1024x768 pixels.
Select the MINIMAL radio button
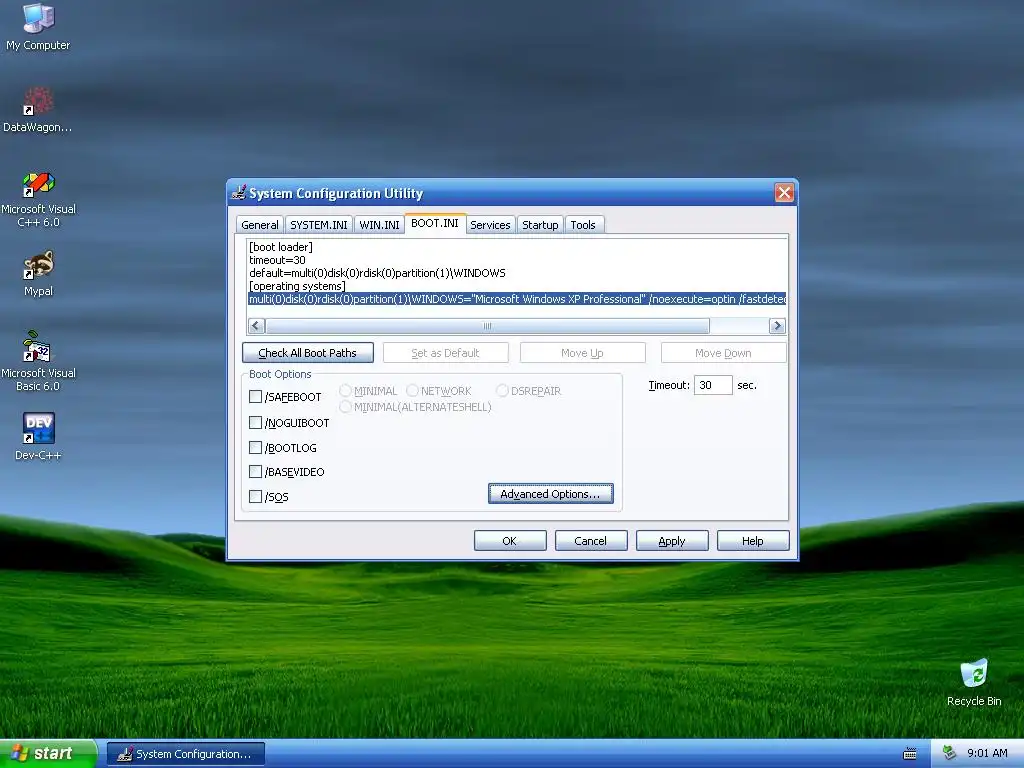point(345,391)
